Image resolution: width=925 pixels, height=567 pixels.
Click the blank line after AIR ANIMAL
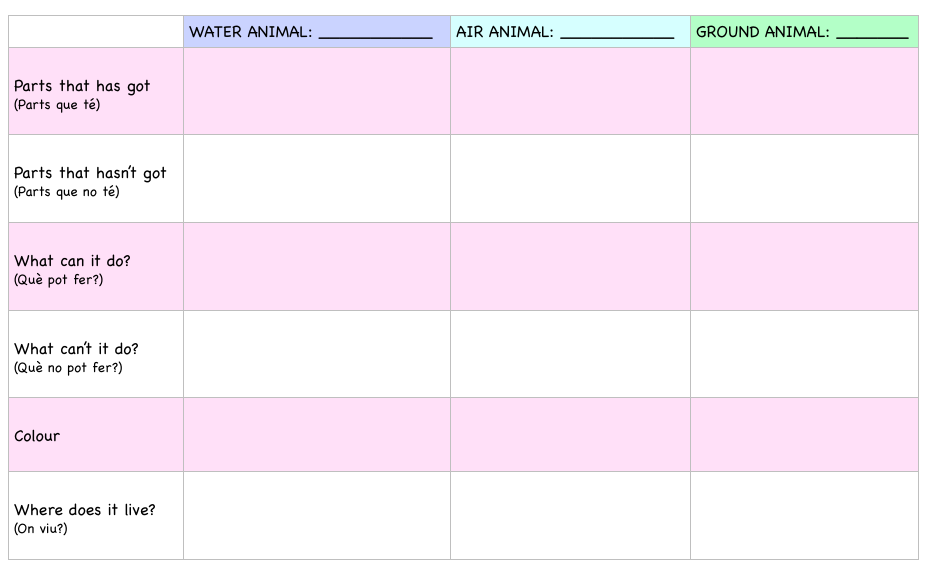point(617,33)
